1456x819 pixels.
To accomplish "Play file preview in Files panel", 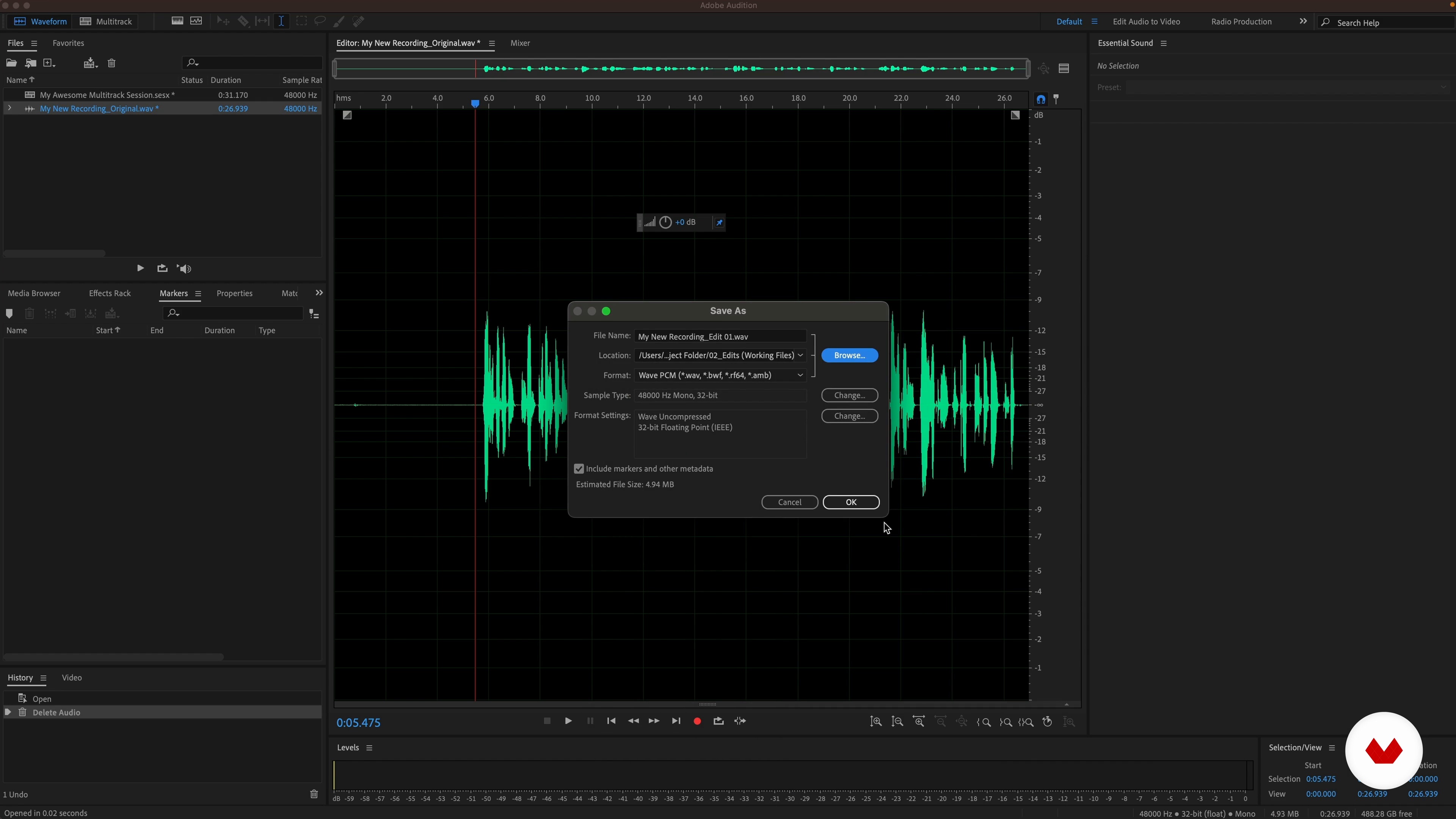I will click(140, 268).
